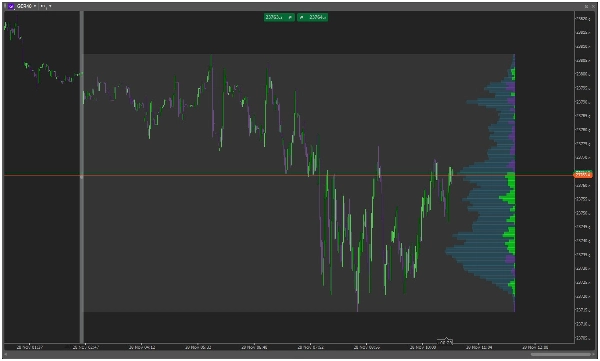Click the left scroll arrow of bottom scrollbar
Viewport: 600px width, 361px height.
point(6,354)
